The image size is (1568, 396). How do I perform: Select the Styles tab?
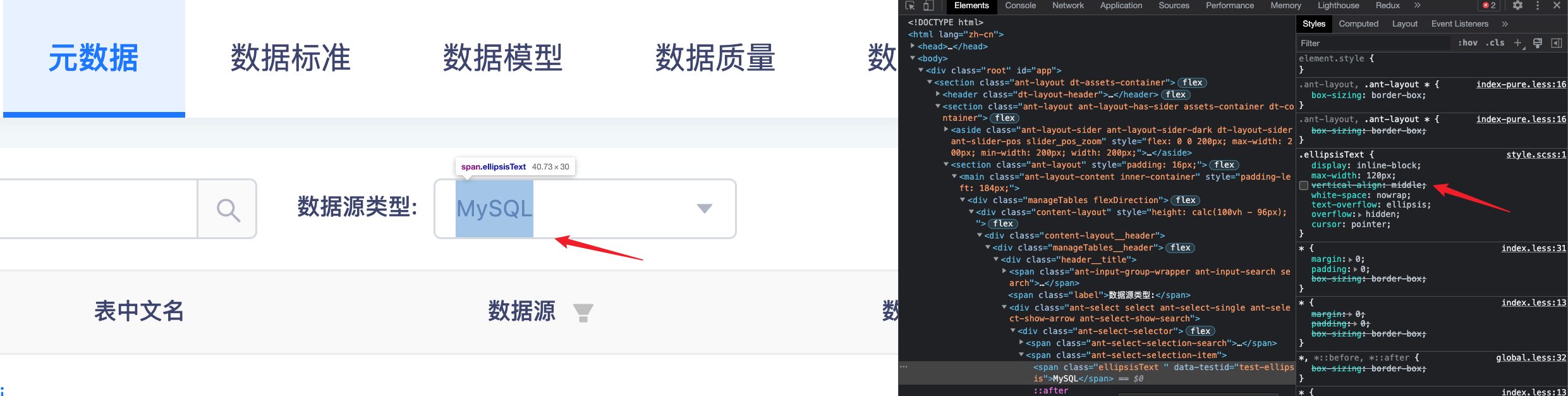pos(1314,24)
